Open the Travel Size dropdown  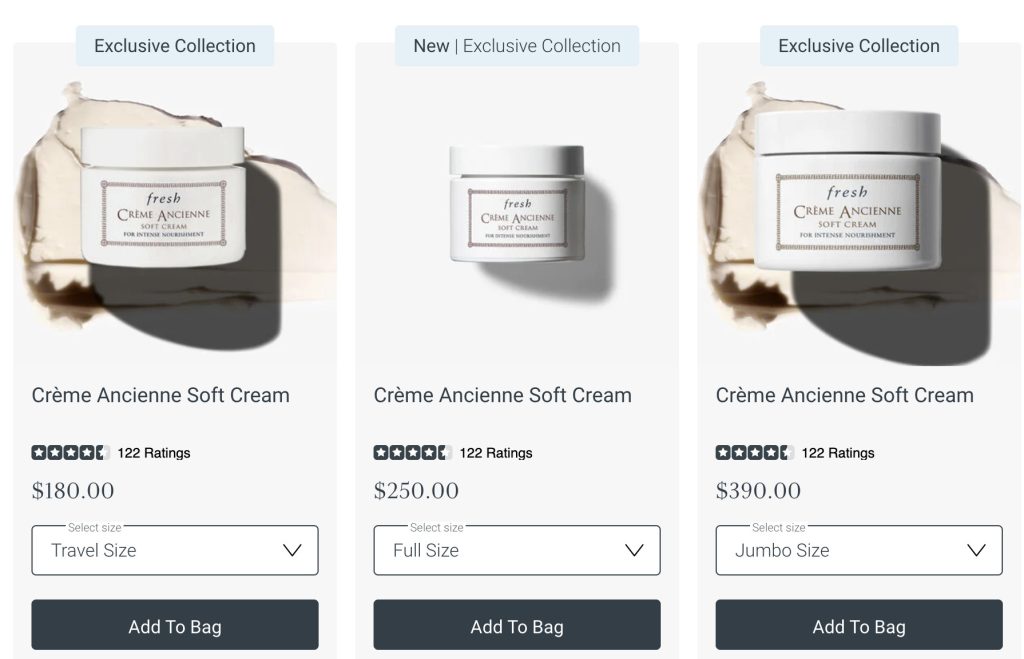coord(175,550)
